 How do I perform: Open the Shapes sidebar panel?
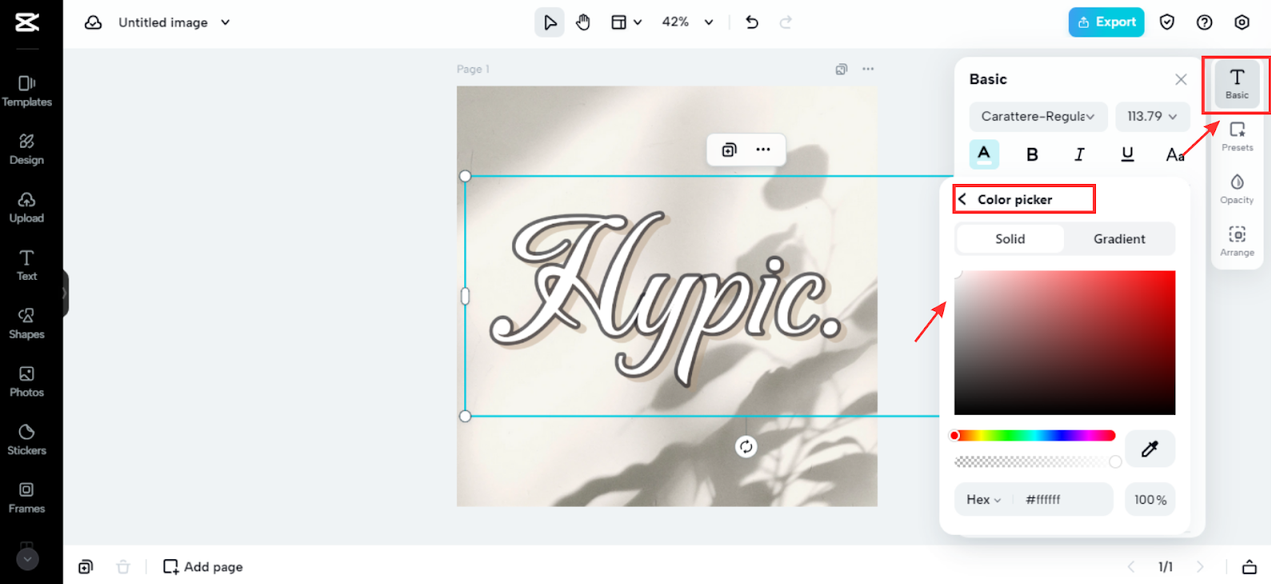(27, 323)
